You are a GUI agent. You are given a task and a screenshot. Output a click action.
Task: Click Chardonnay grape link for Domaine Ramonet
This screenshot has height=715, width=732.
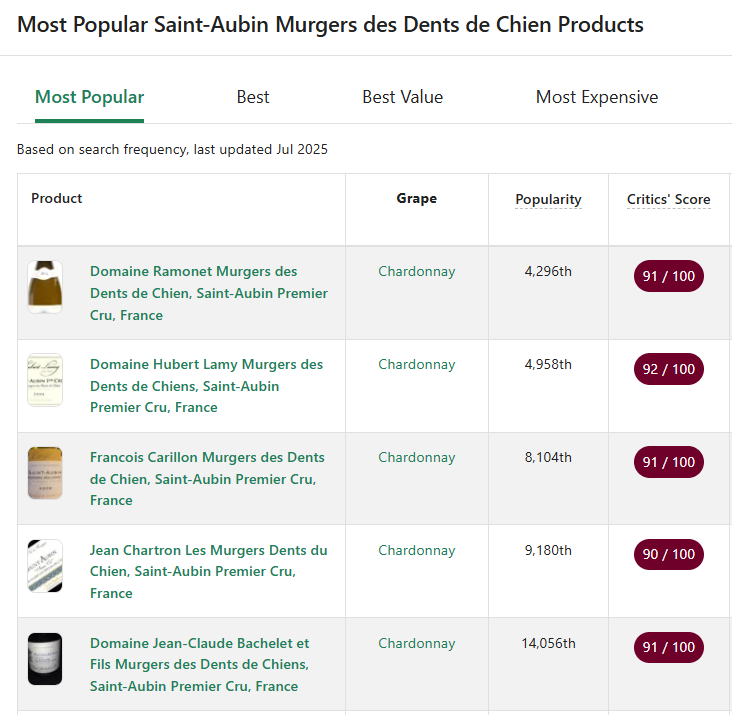pos(416,271)
